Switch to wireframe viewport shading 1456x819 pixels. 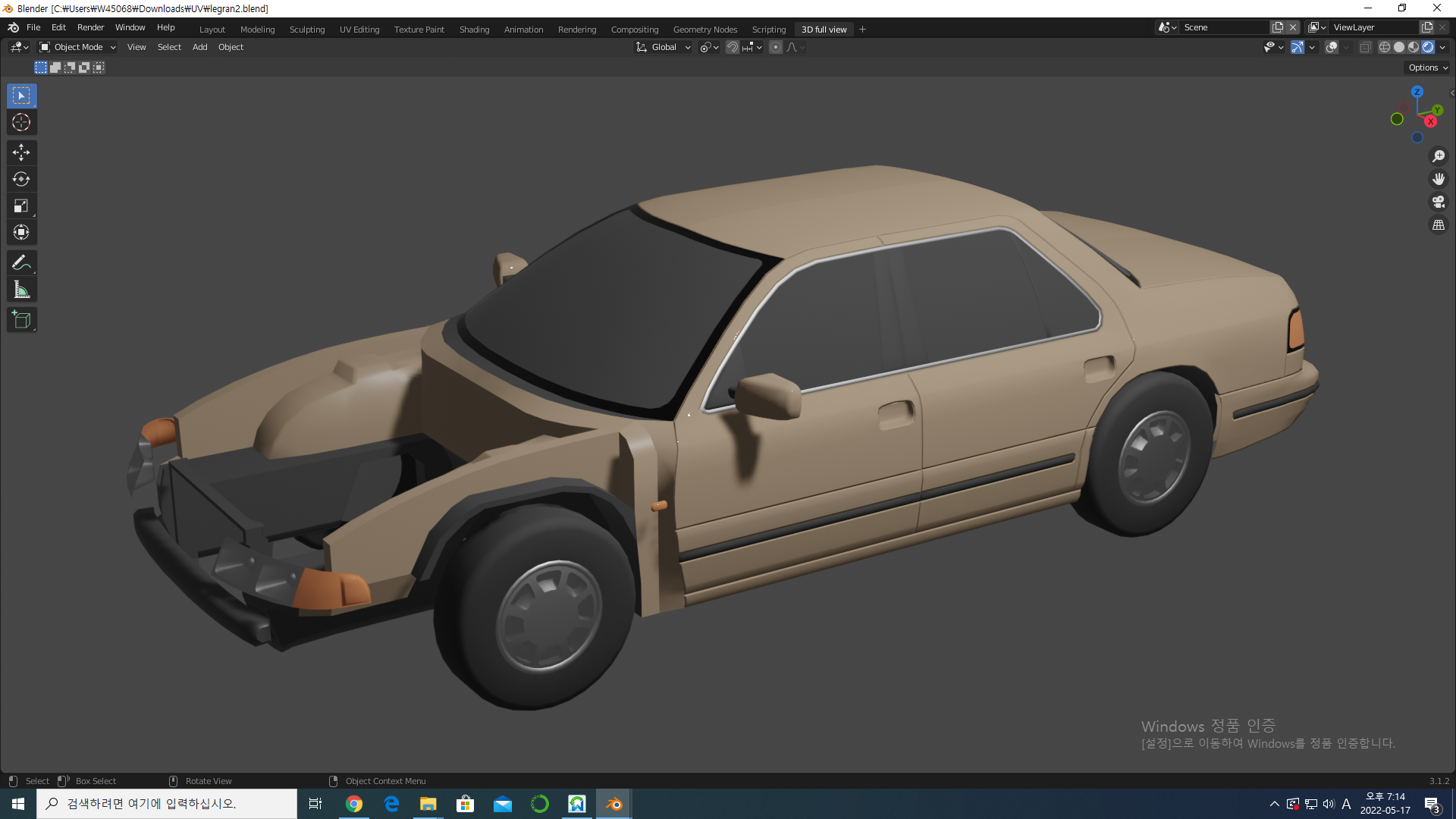[x=1385, y=47]
